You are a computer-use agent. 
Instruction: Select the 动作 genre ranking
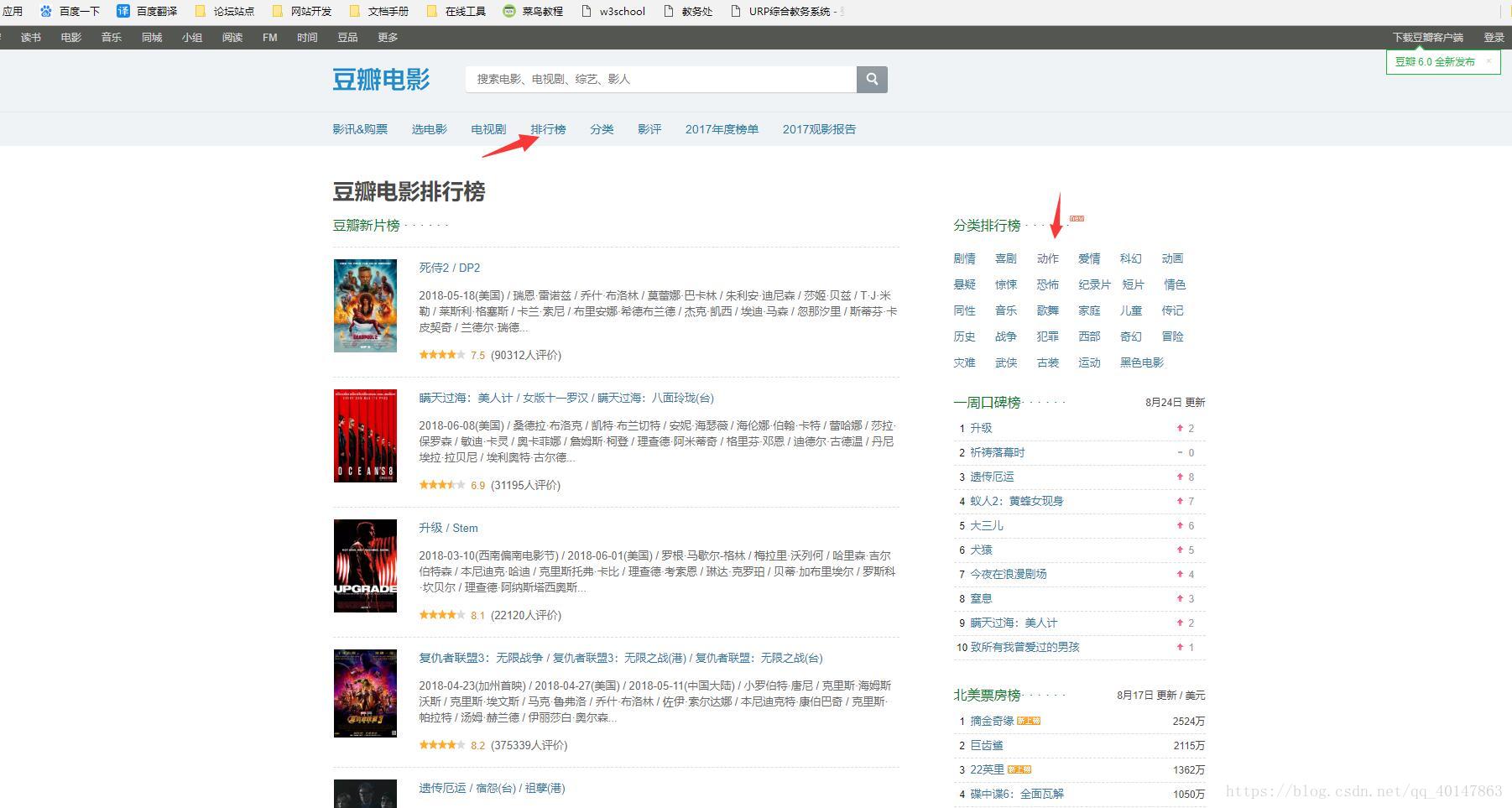click(x=1048, y=258)
